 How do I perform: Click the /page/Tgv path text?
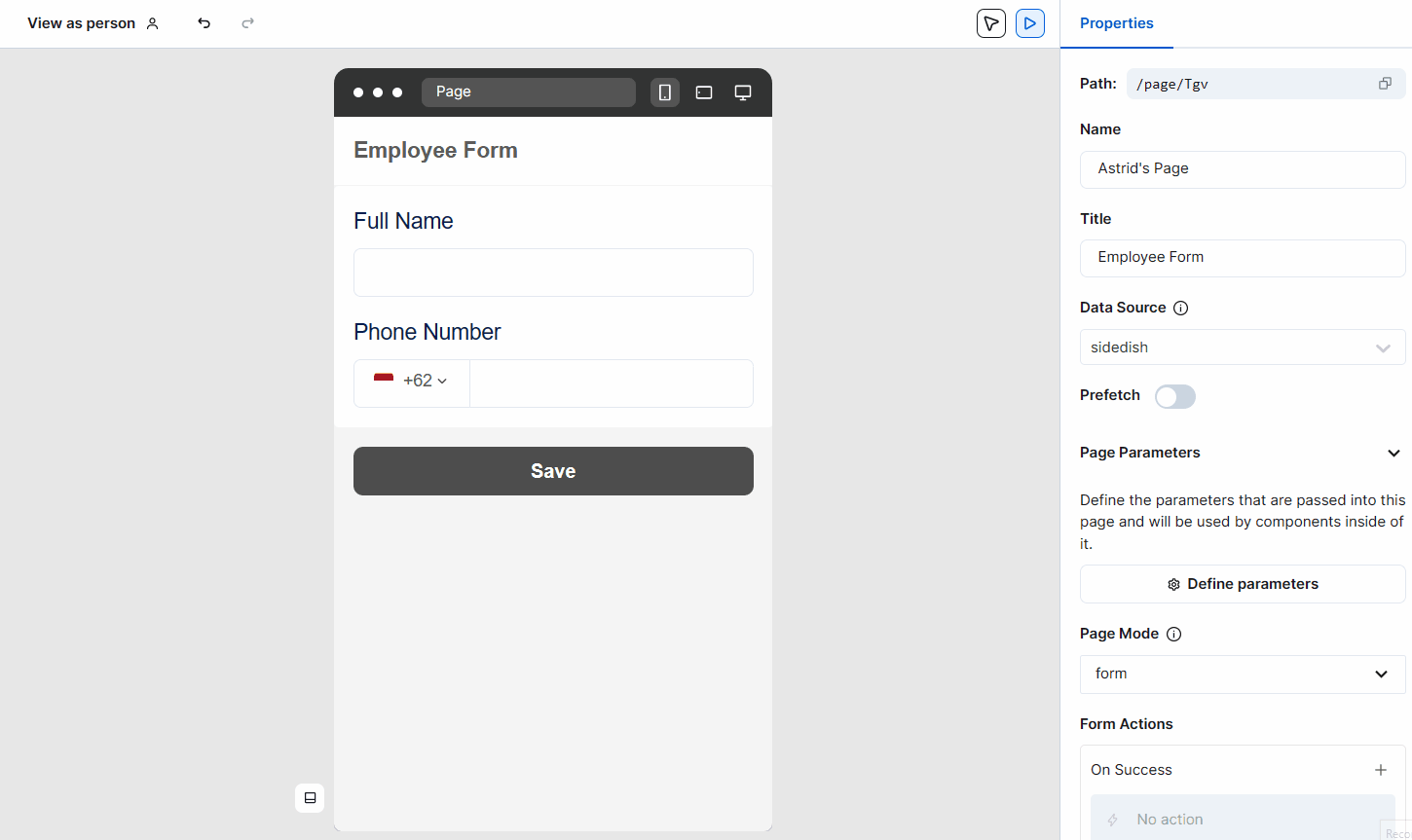(1172, 85)
